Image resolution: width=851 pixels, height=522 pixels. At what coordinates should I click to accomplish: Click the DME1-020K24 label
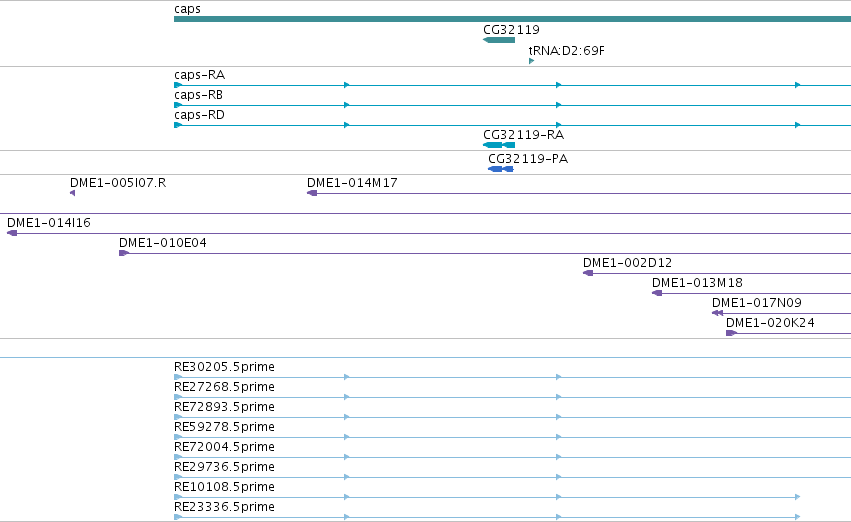[770, 323]
